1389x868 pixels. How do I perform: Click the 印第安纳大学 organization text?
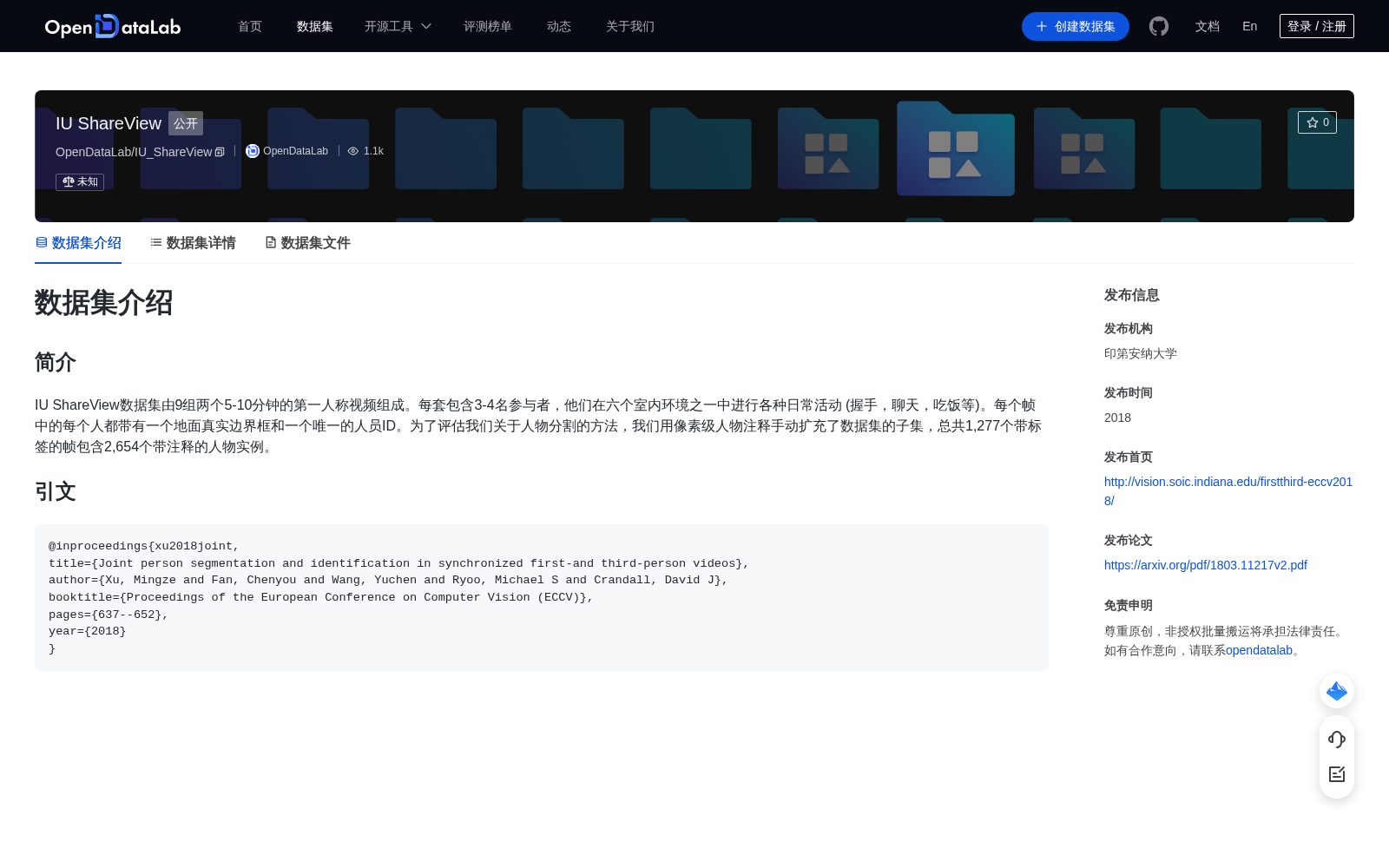tap(1141, 353)
